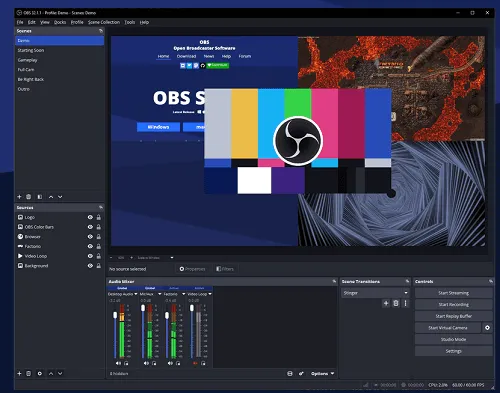Image resolution: width=500 pixels, height=393 pixels.
Task: Click Start Recording button
Action: [454, 305]
